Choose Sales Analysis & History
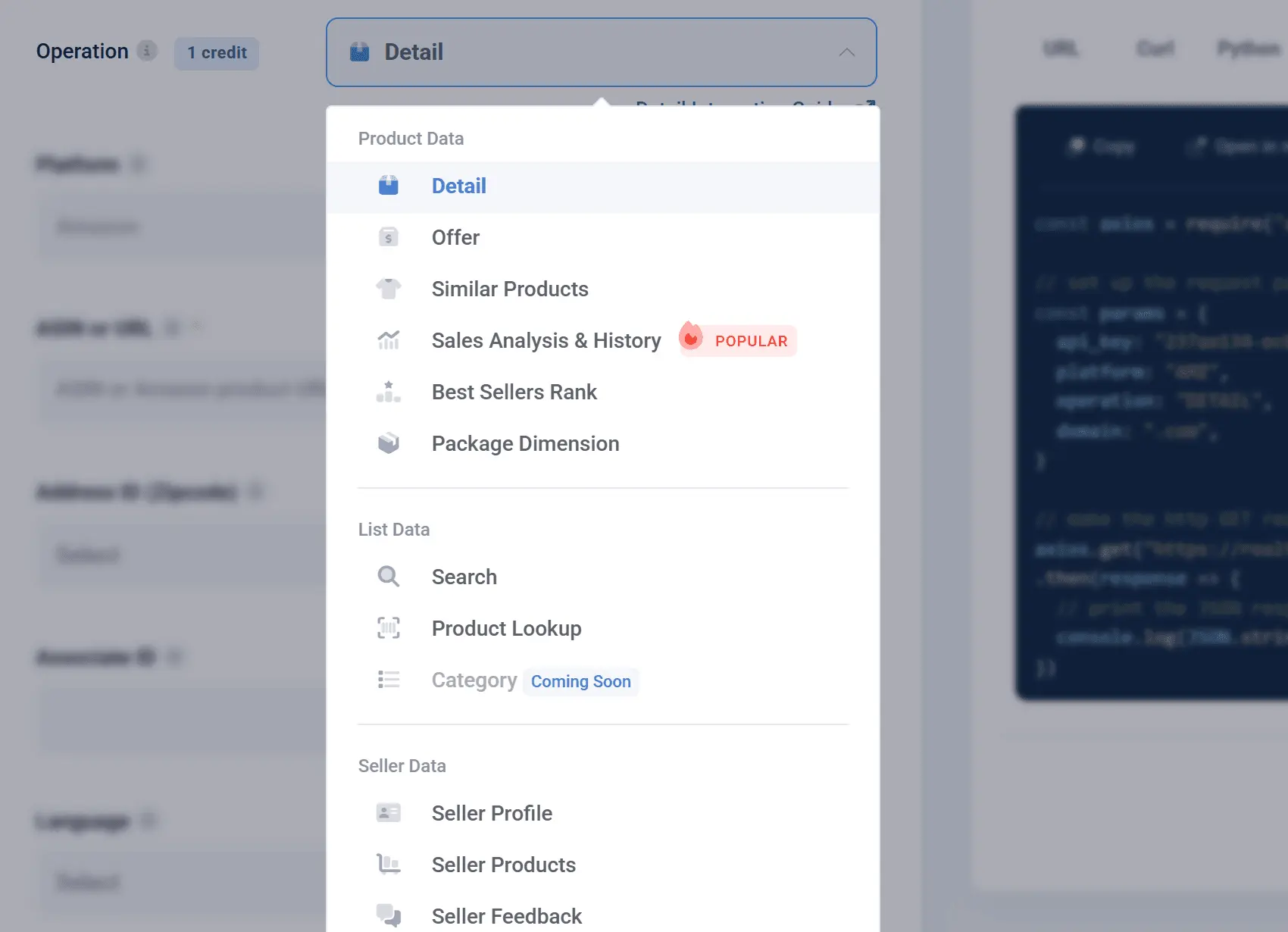 (603, 341)
